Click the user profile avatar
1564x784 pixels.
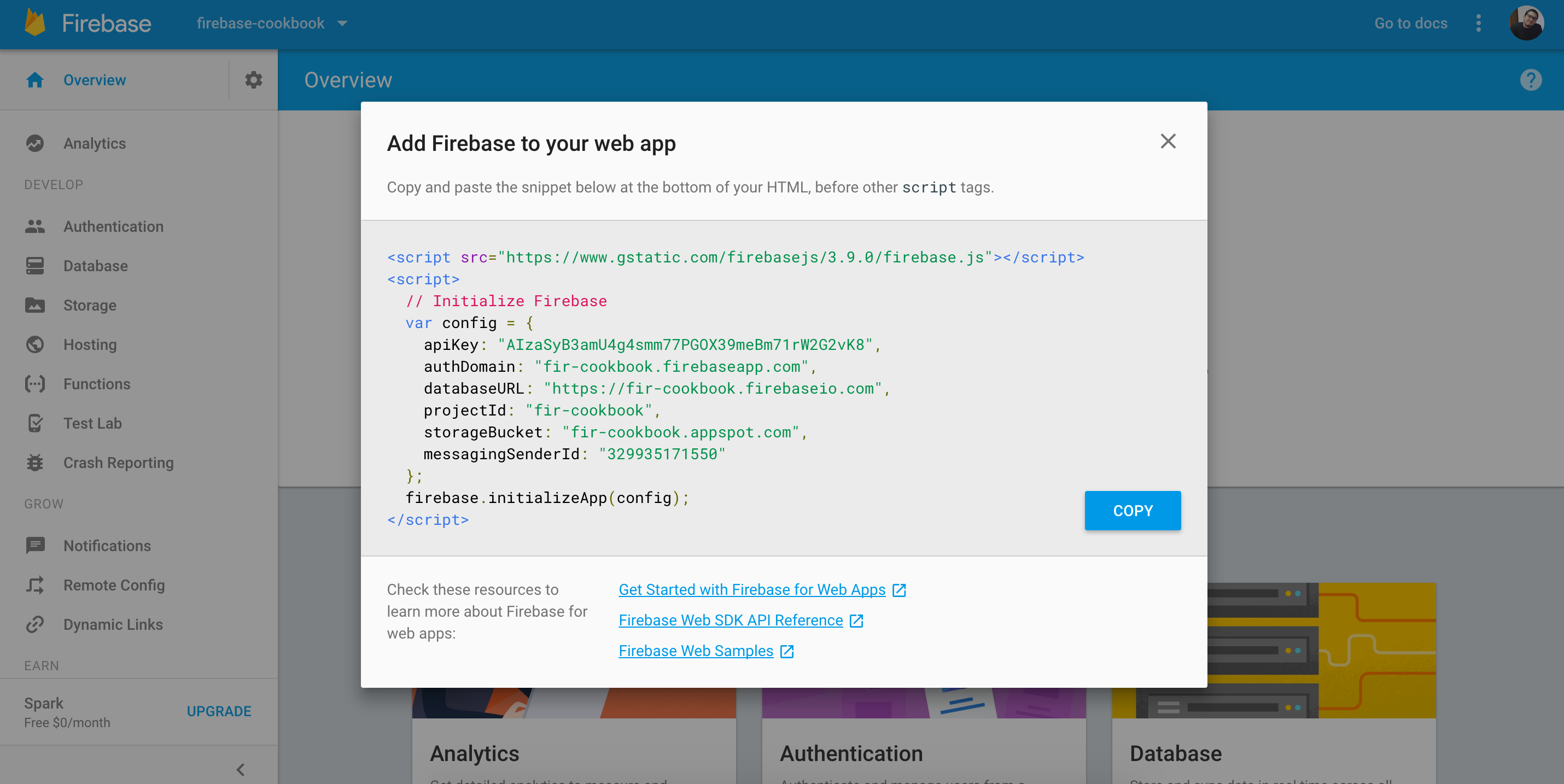tap(1526, 23)
